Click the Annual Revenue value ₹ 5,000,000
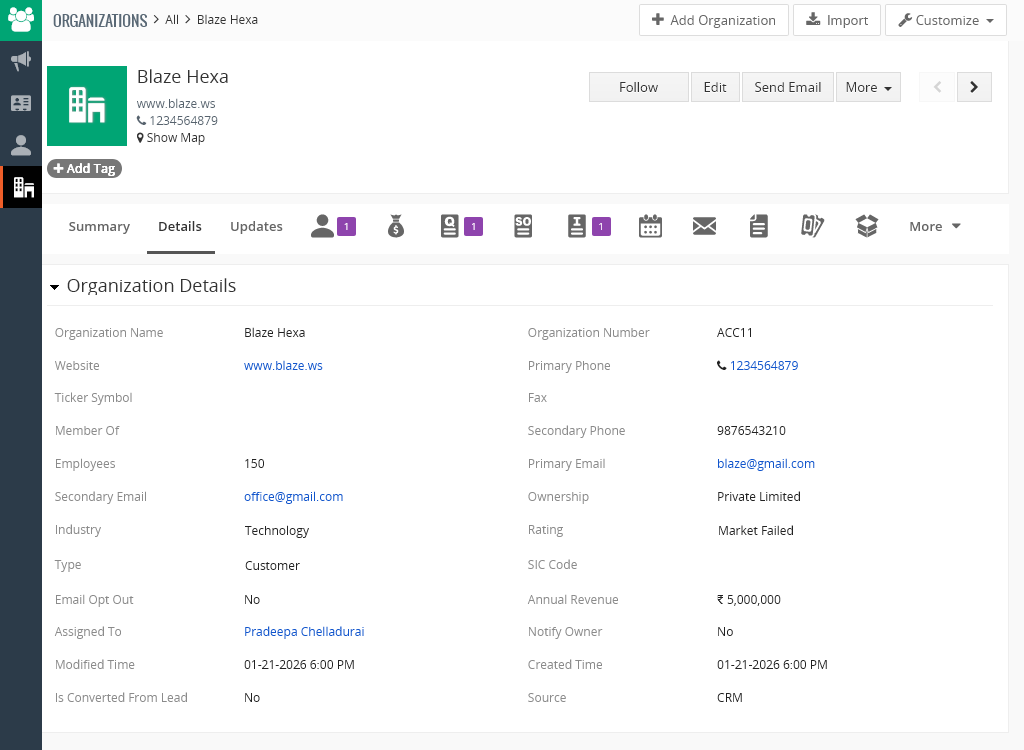This screenshot has width=1024, height=750. [x=748, y=600]
